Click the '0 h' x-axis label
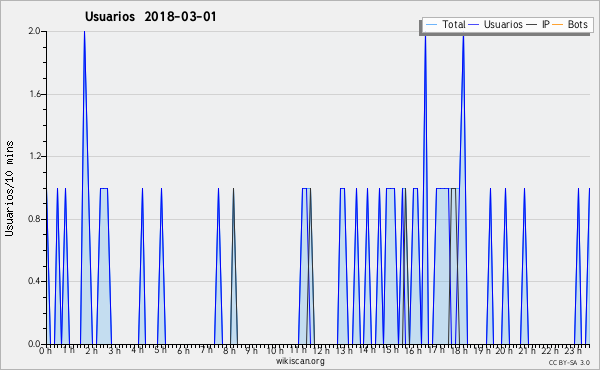This screenshot has width=600, height=370. pos(45,350)
